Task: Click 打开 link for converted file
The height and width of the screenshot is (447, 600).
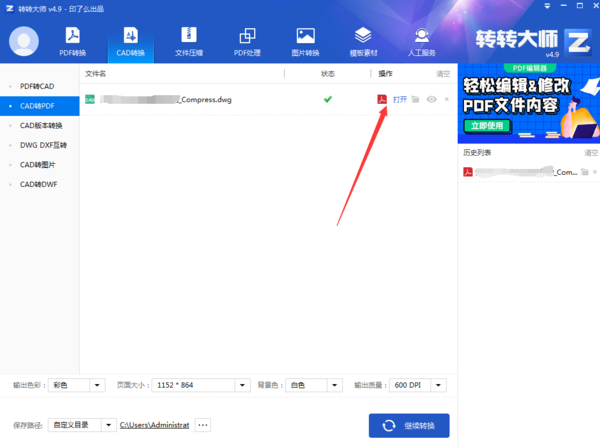Action: tap(400, 100)
